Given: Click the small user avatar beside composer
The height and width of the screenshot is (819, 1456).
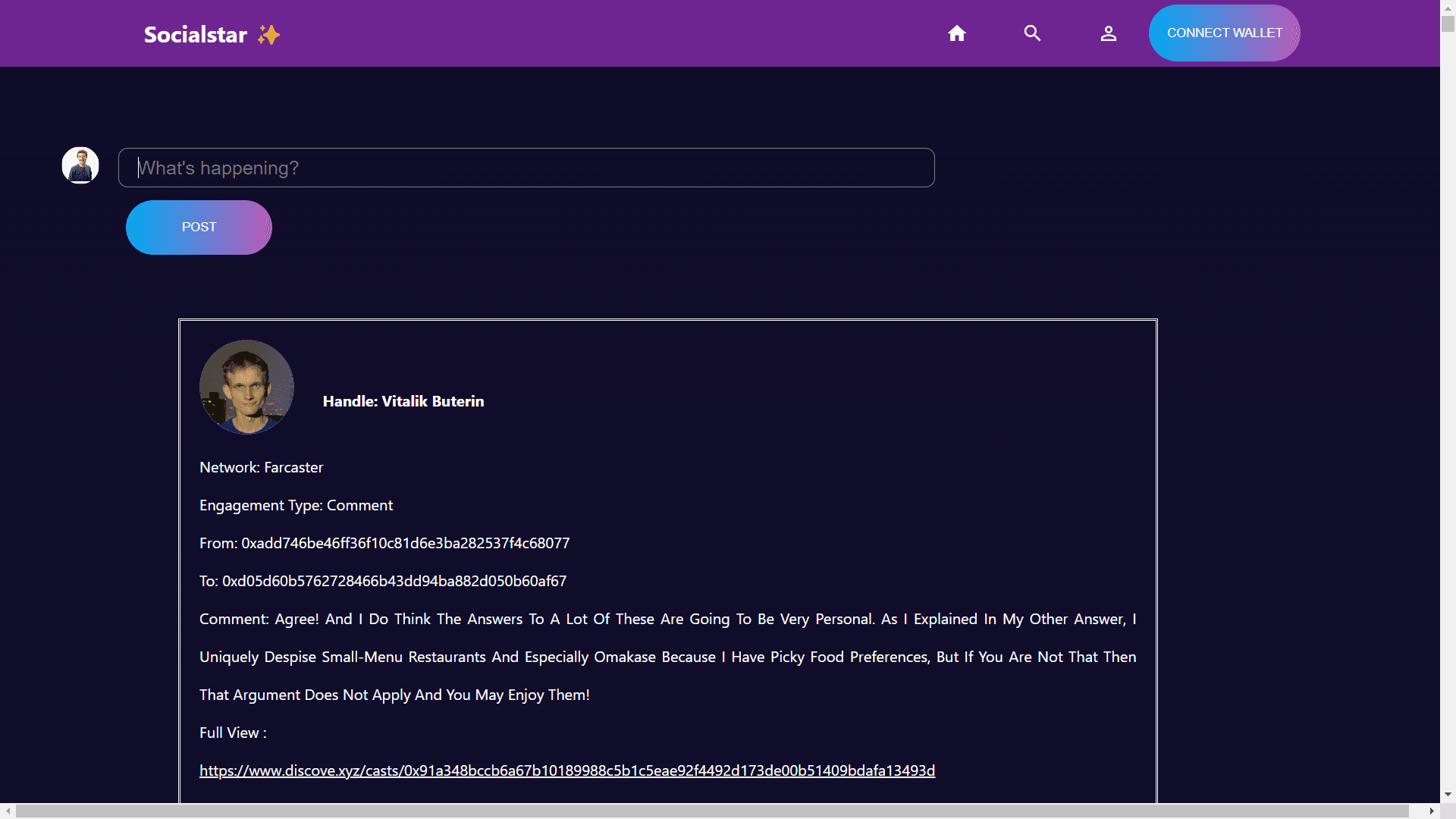Looking at the screenshot, I should (x=80, y=165).
